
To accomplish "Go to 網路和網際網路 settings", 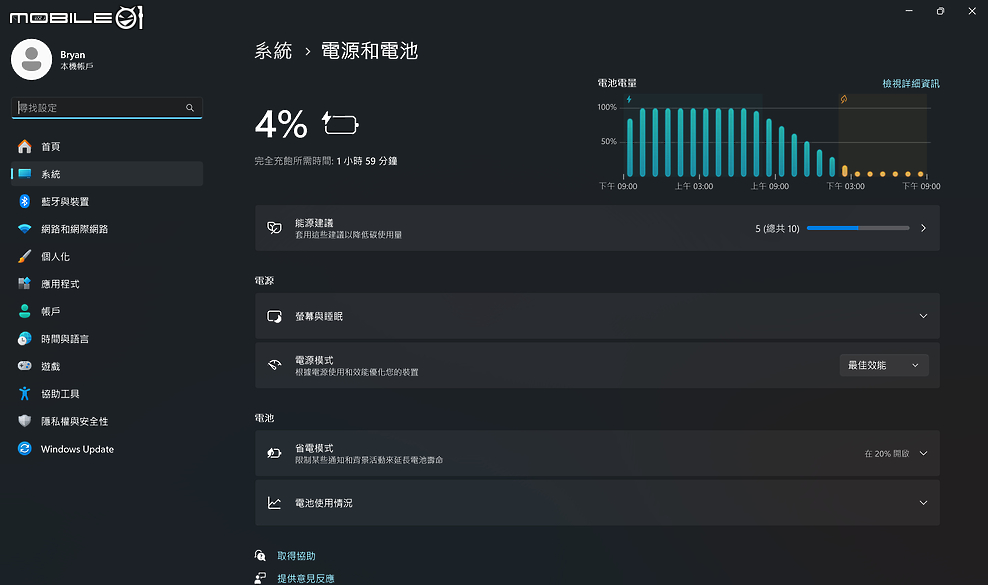I will click(x=107, y=229).
